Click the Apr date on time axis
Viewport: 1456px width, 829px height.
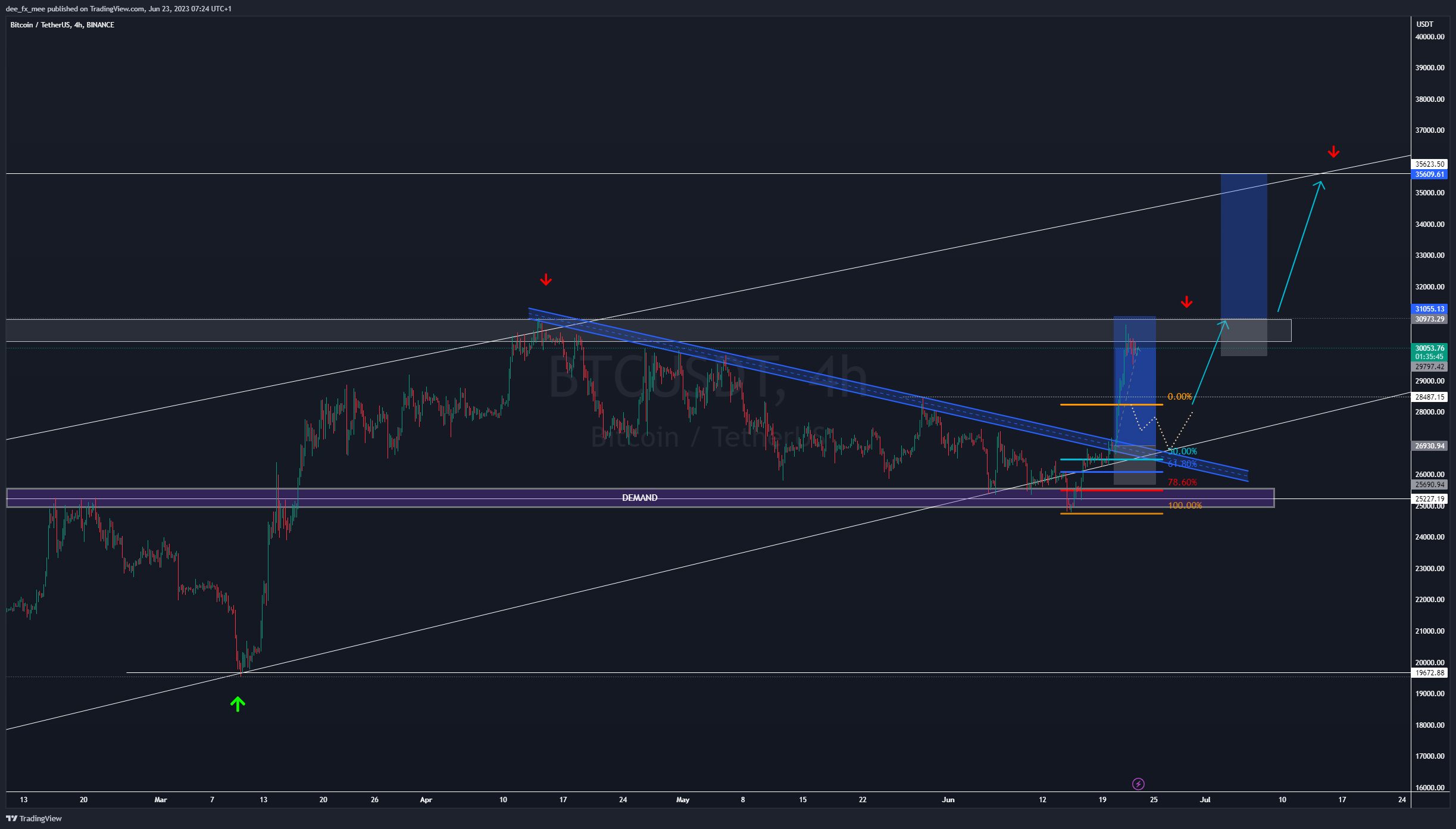click(426, 800)
